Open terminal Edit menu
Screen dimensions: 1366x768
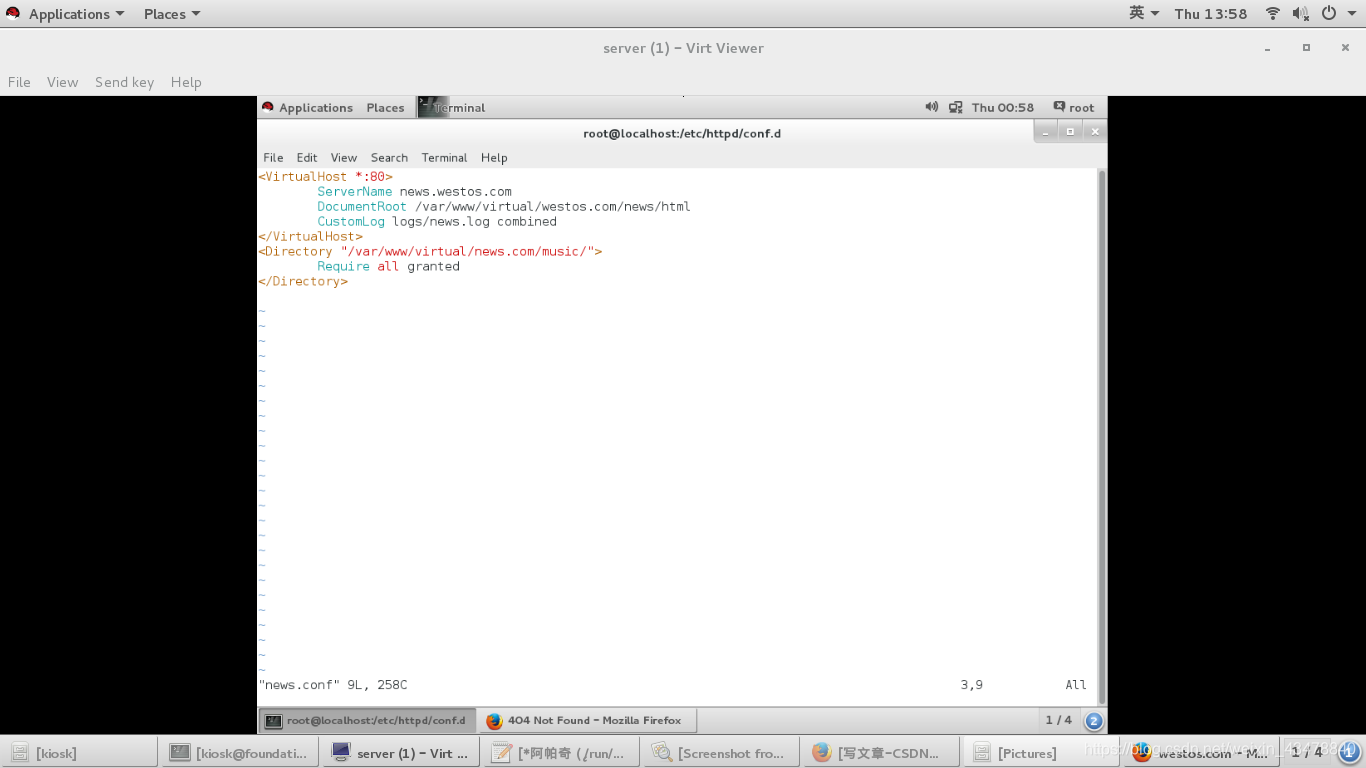click(307, 158)
